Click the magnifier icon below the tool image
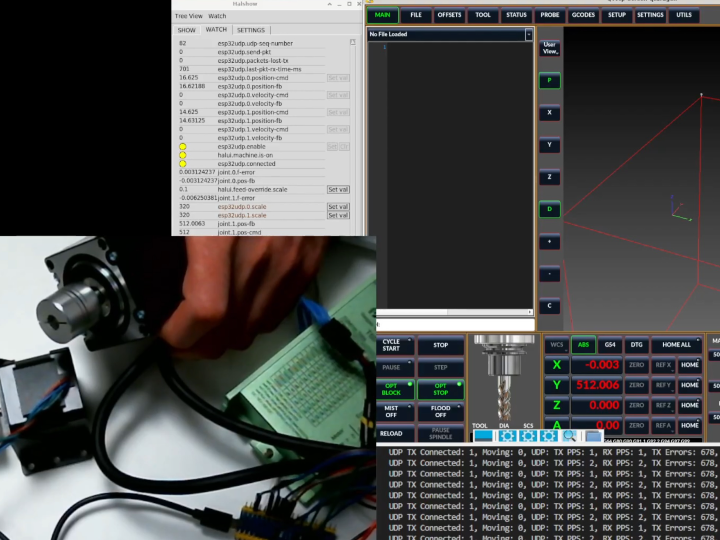This screenshot has width=720, height=540. pyautogui.click(x=569, y=435)
